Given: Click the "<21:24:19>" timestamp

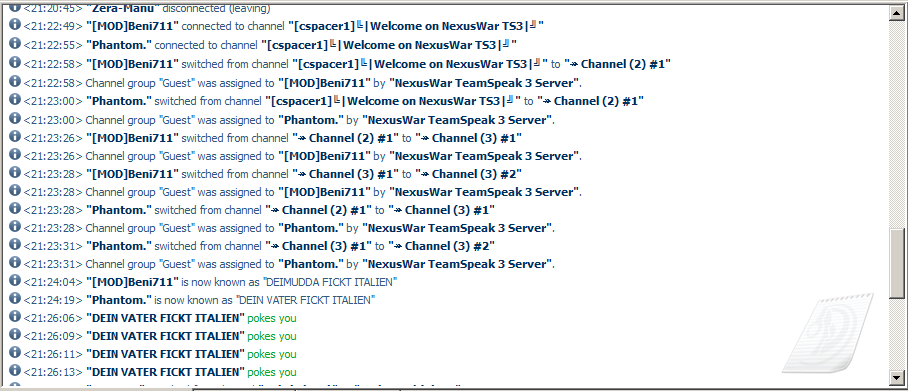Looking at the screenshot, I should pos(53,301).
